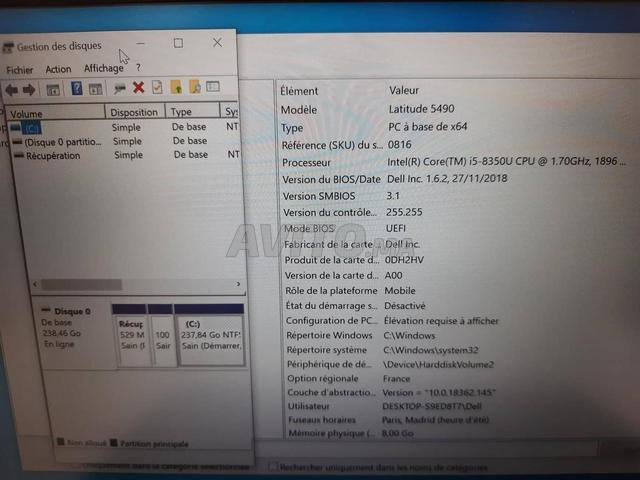Sort by the Disposition column header

pos(135,112)
